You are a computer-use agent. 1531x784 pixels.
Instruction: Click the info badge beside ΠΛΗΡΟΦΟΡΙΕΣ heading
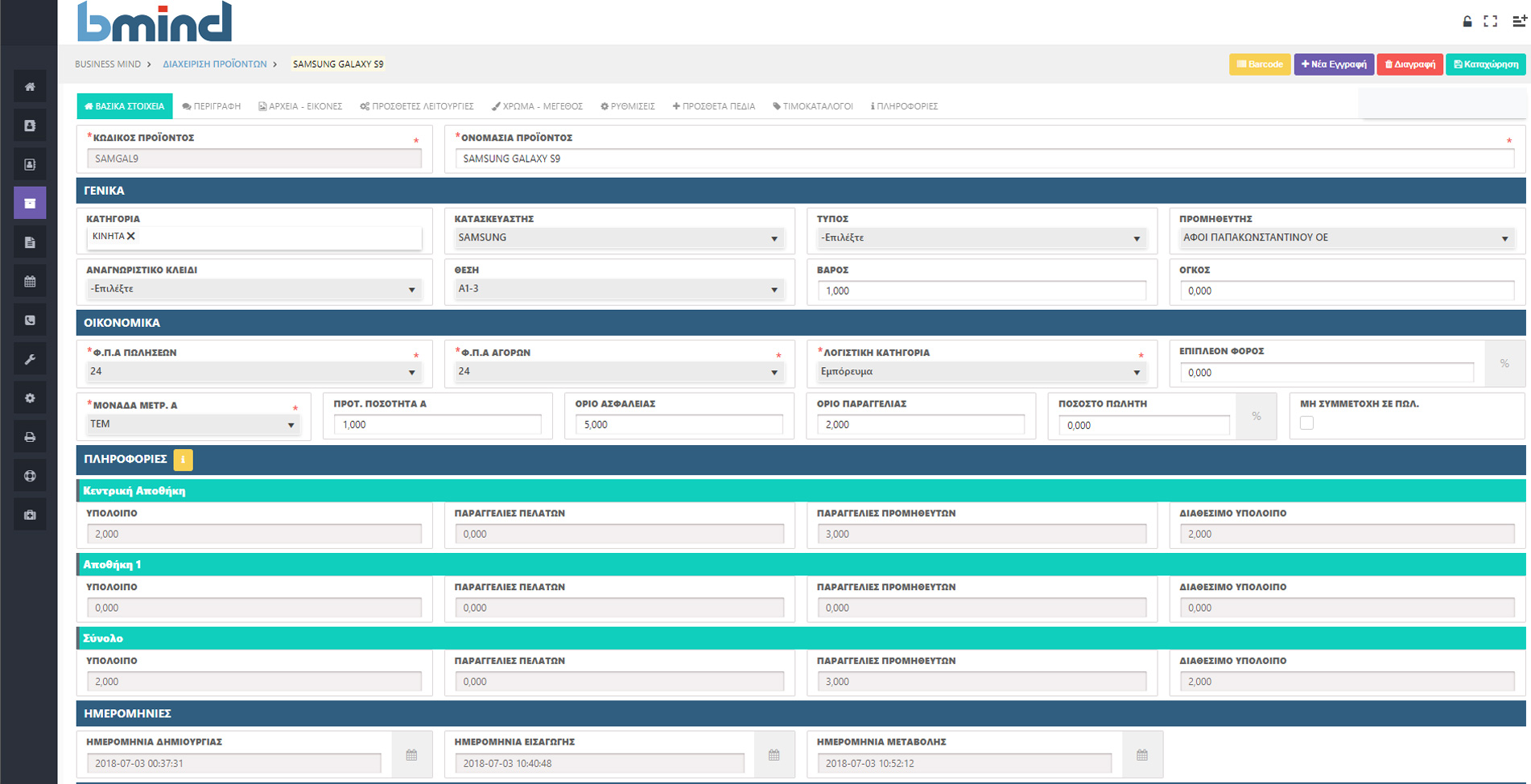(183, 459)
